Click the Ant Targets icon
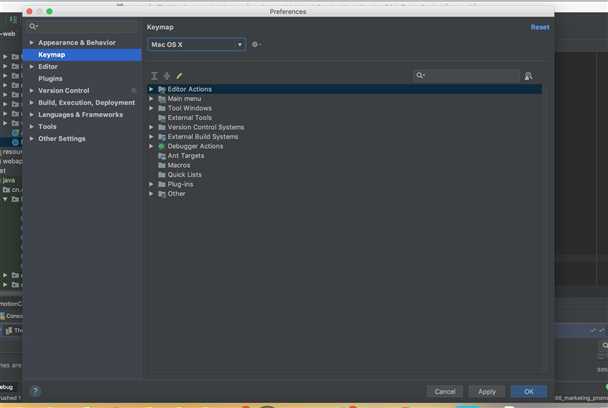The height and width of the screenshot is (408, 608). pos(162,156)
